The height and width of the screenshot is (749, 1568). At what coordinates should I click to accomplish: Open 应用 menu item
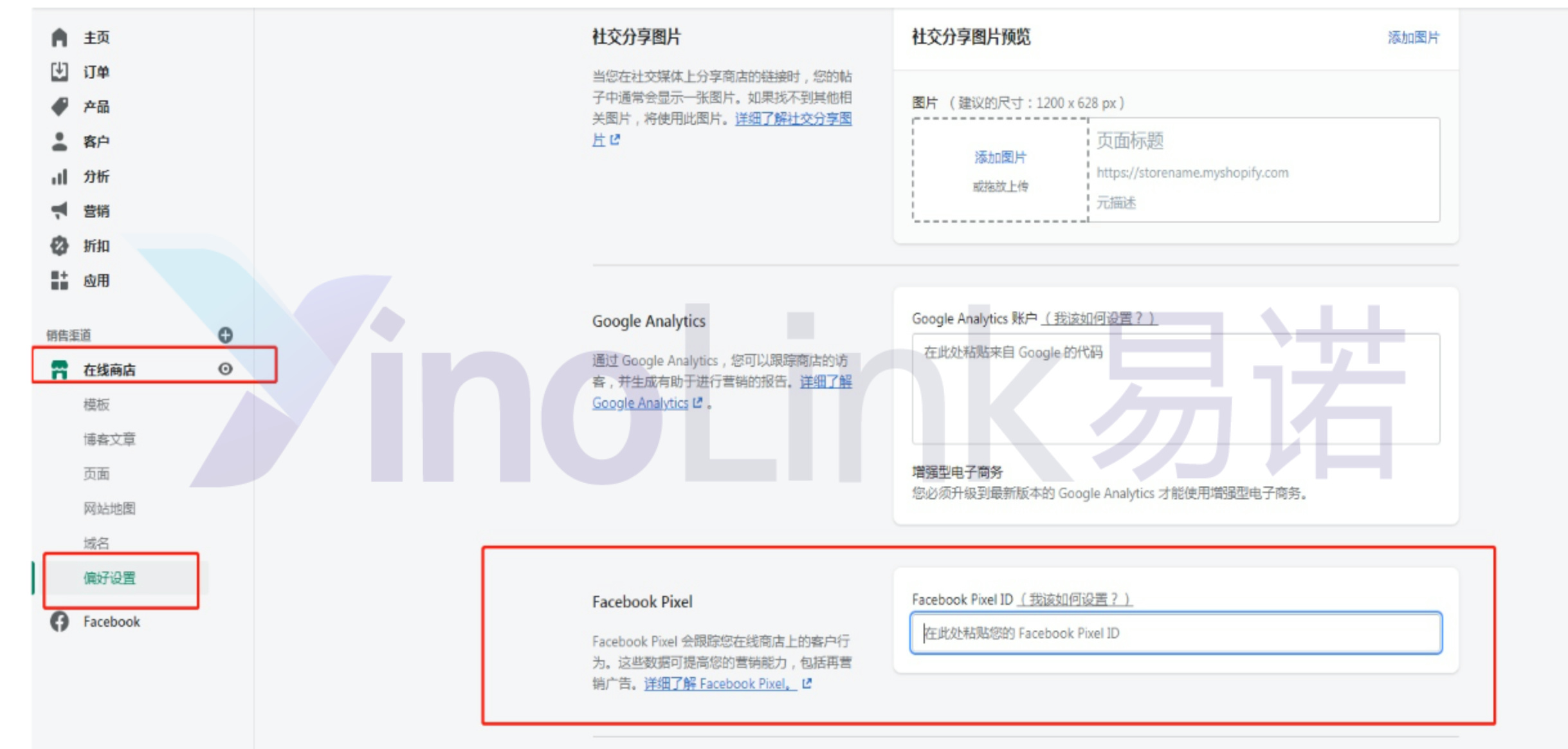96,281
